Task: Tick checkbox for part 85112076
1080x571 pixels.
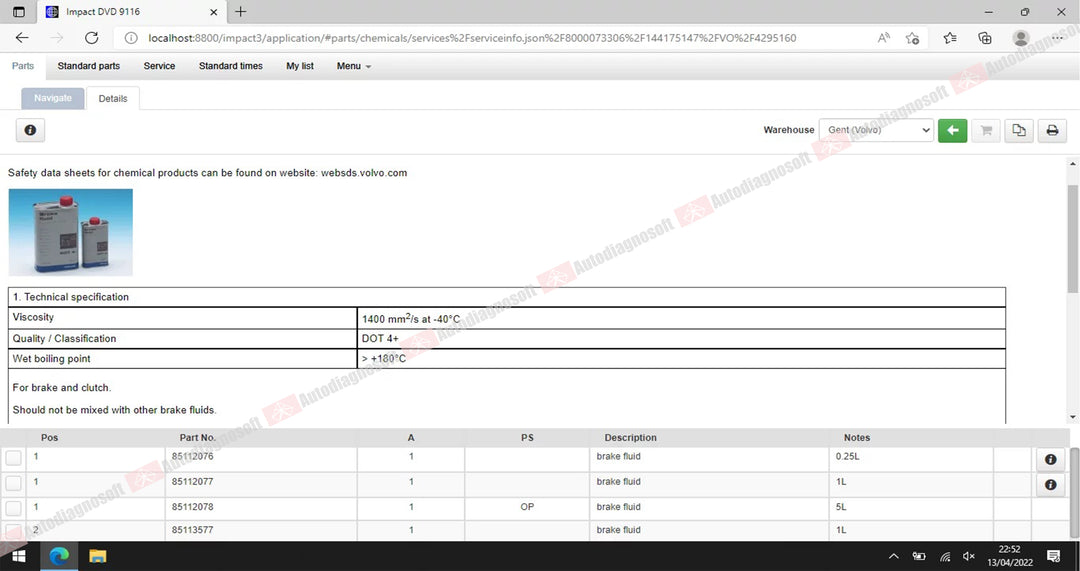Action: (x=13, y=459)
